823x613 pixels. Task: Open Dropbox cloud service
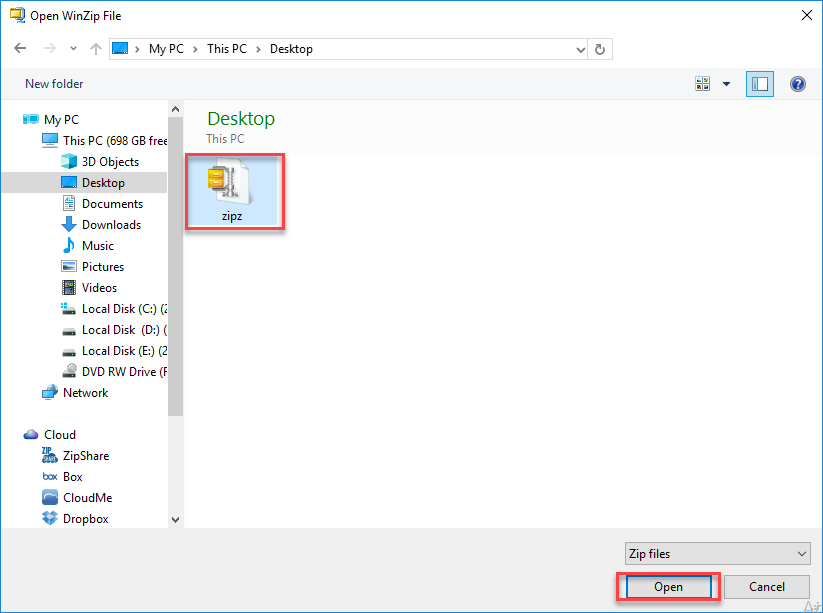(86, 519)
